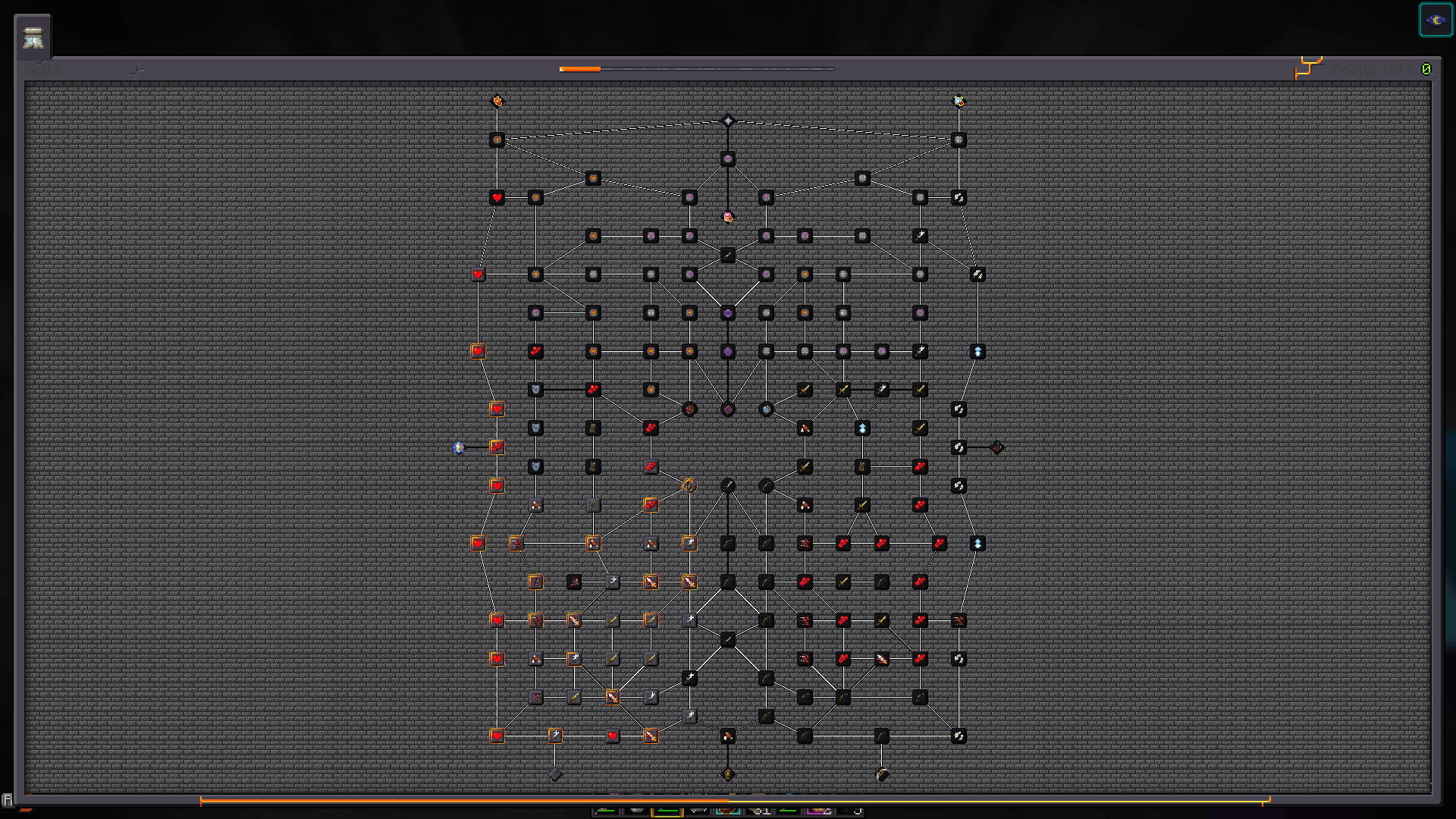Select the topmost red heart node

497,198
